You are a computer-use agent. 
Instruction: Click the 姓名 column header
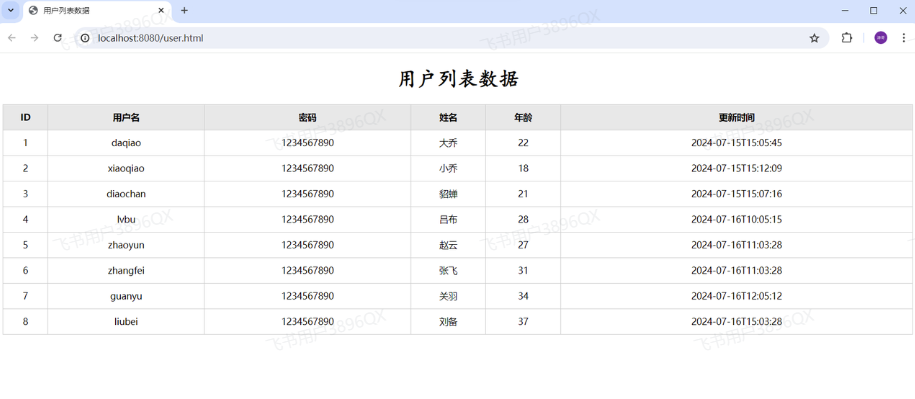coord(448,117)
